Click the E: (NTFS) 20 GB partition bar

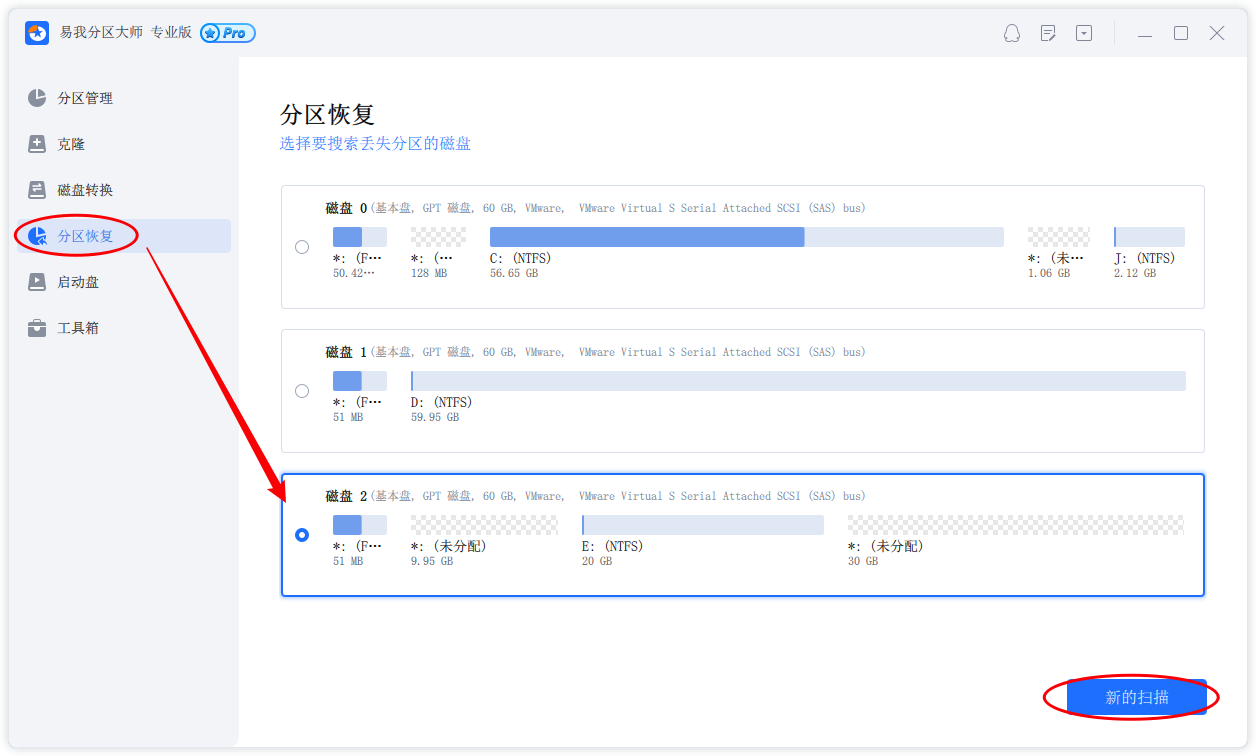[x=702, y=525]
